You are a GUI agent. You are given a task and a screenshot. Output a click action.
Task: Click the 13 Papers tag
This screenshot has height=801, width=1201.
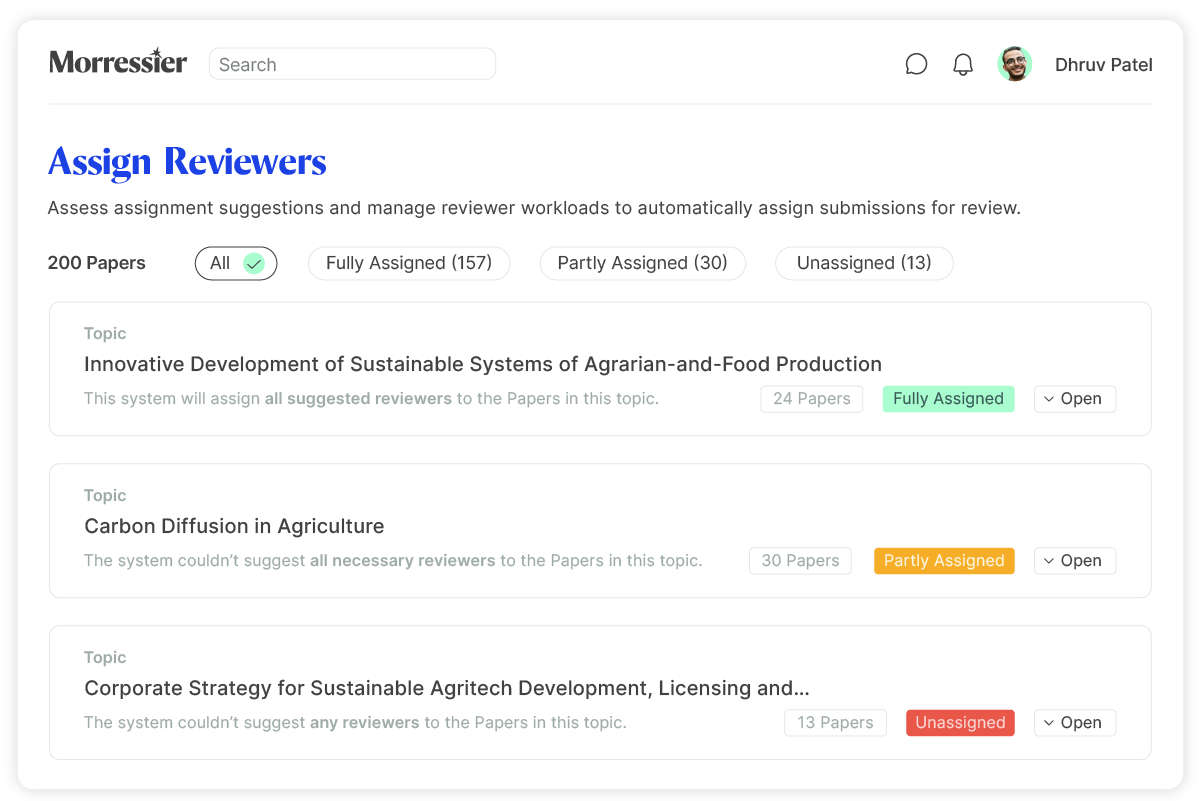point(835,723)
